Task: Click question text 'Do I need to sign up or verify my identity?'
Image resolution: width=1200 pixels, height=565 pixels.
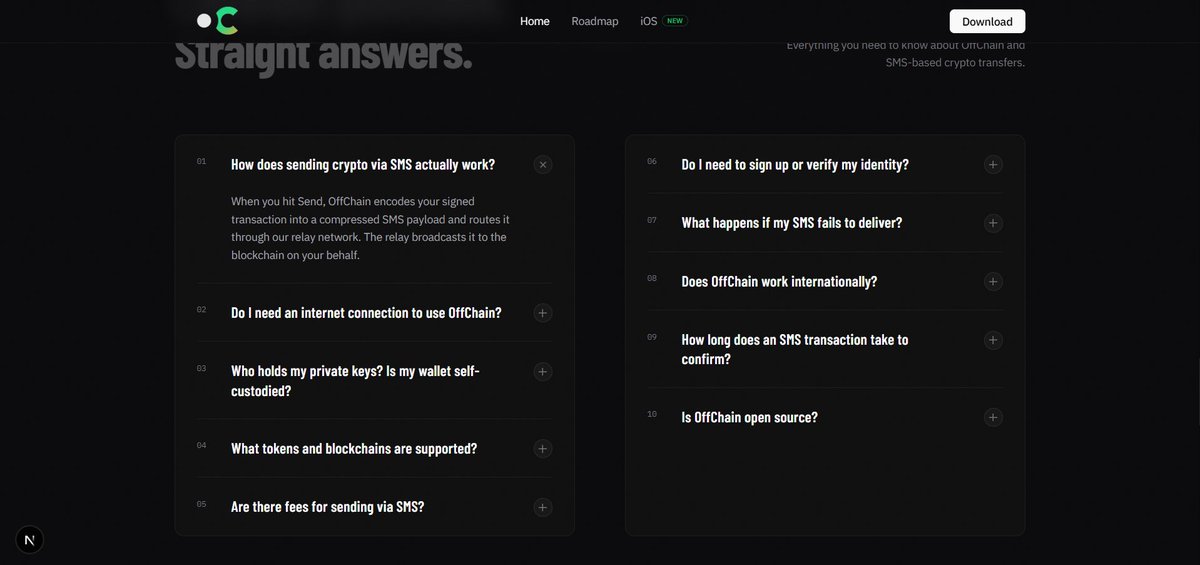Action: point(795,165)
